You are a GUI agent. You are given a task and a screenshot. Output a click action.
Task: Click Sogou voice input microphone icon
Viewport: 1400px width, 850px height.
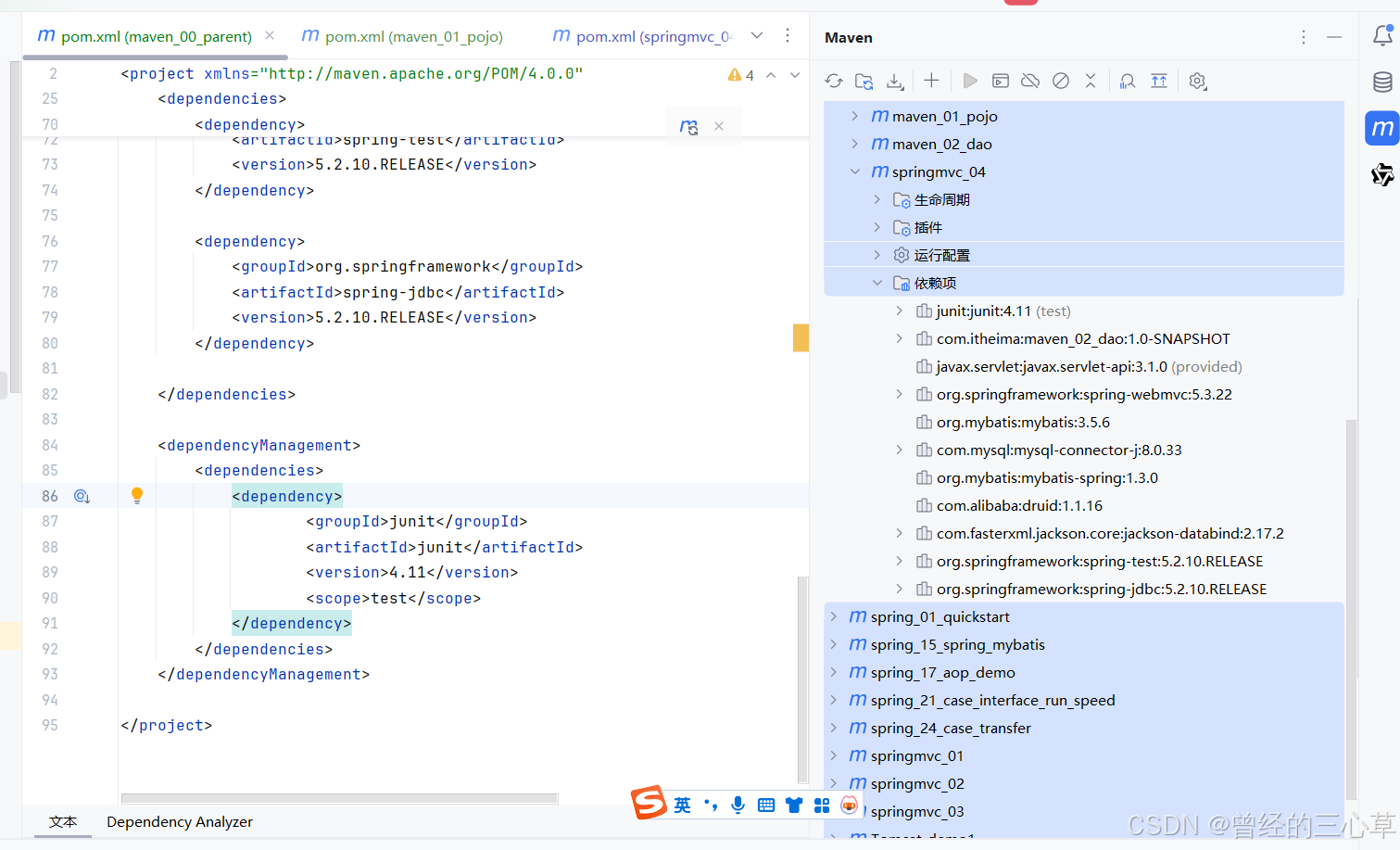[738, 805]
